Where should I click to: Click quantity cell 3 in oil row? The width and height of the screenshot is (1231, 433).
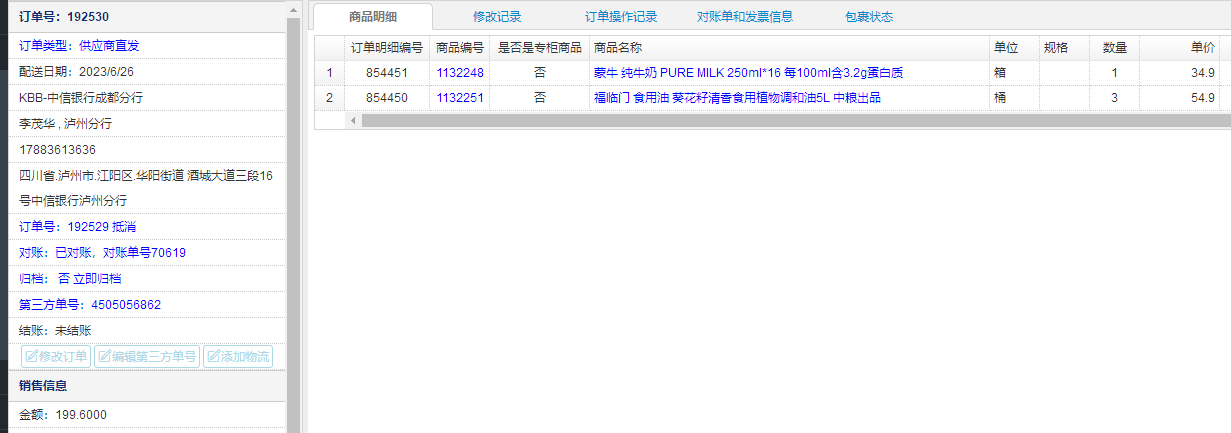(1115, 98)
